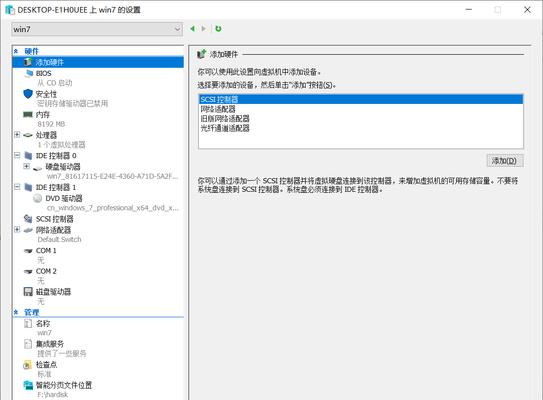Click the COM 2 port icon
This screenshot has width=543, height=400.
(28, 272)
